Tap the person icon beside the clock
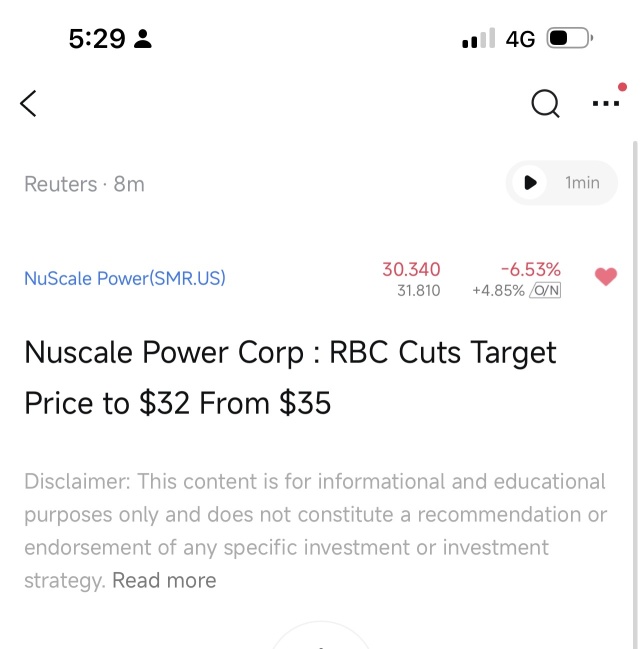The width and height of the screenshot is (642, 649). click(142, 40)
